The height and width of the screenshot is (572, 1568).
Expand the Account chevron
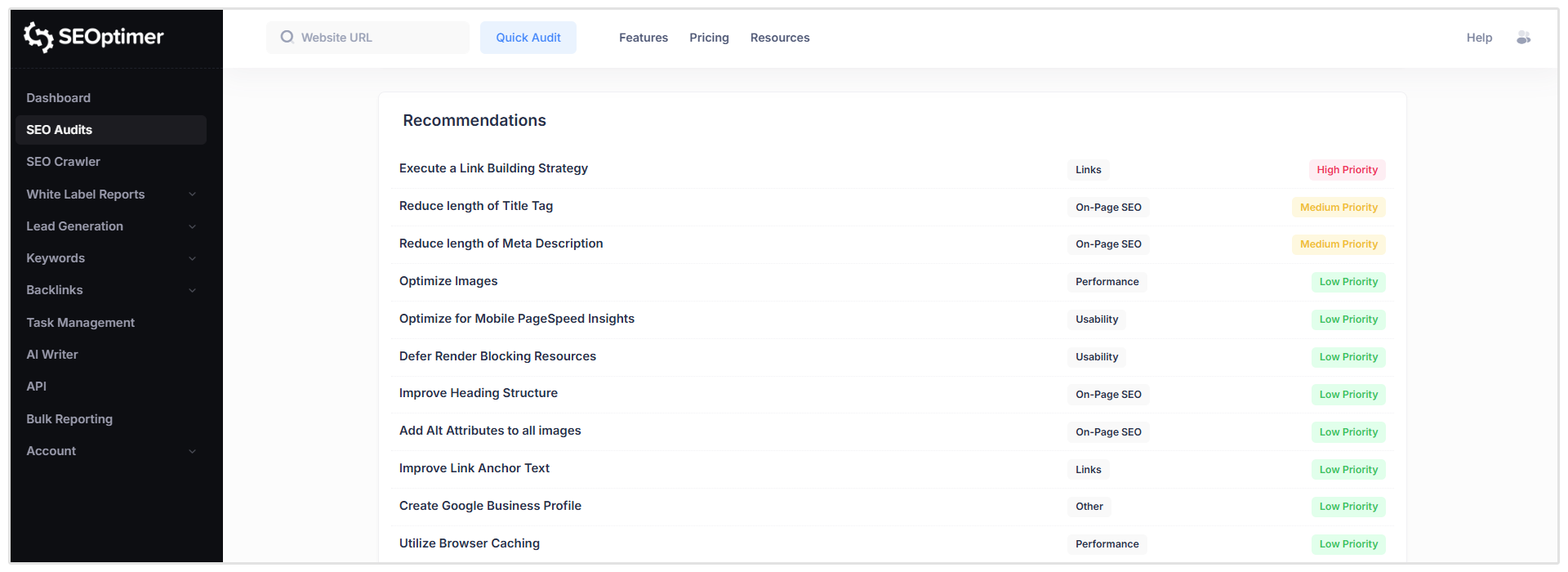193,451
